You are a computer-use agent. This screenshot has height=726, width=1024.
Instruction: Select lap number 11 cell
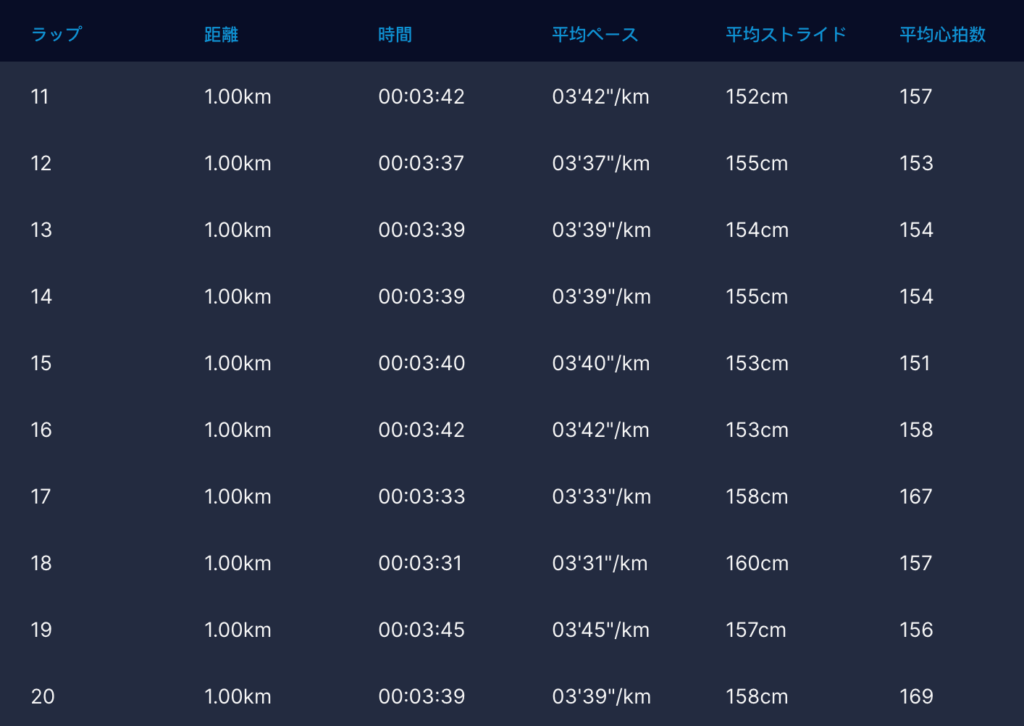(x=40, y=97)
